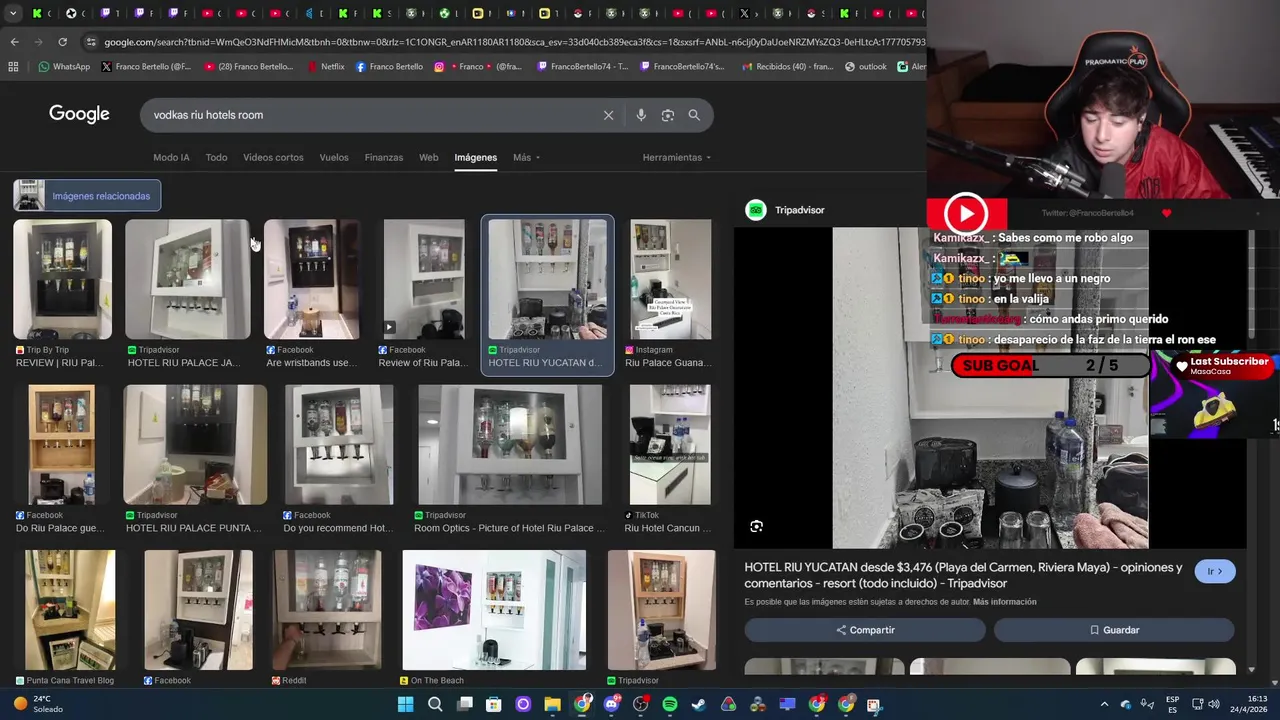Click the scroll-down arrow in the preview panel
The height and width of the screenshot is (720, 1280).
pyautogui.click(x=1252, y=669)
